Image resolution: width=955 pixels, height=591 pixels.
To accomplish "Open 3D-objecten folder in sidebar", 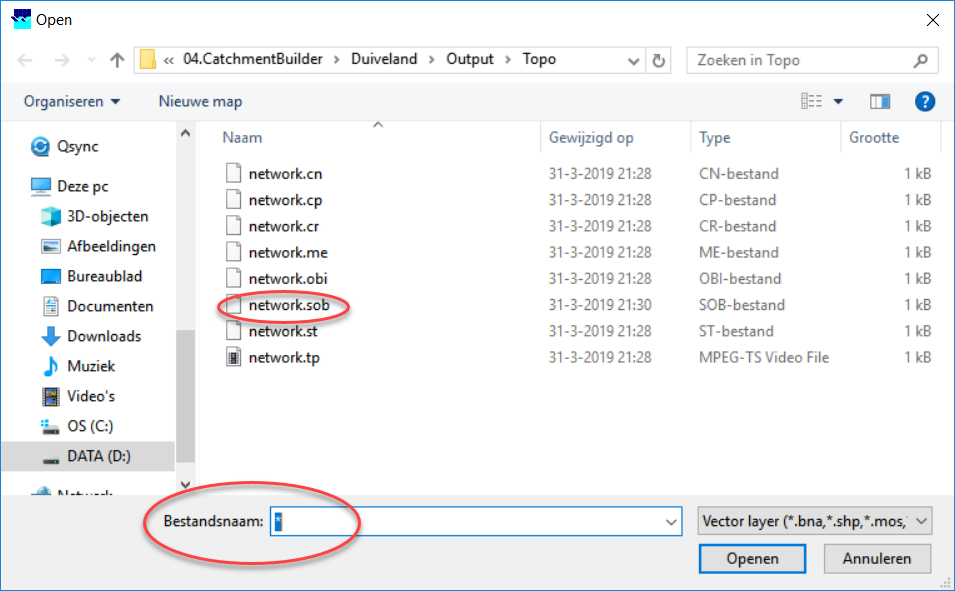I will (x=107, y=216).
